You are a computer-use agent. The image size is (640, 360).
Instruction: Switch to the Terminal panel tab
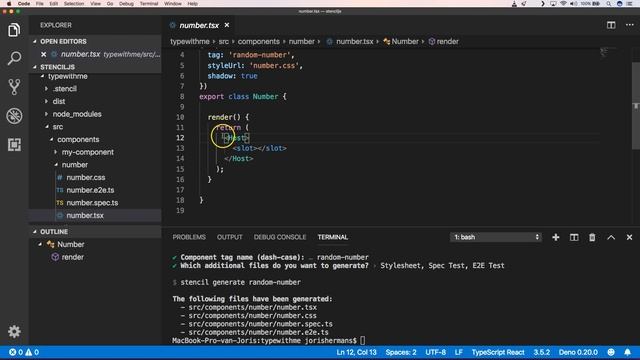click(333, 237)
